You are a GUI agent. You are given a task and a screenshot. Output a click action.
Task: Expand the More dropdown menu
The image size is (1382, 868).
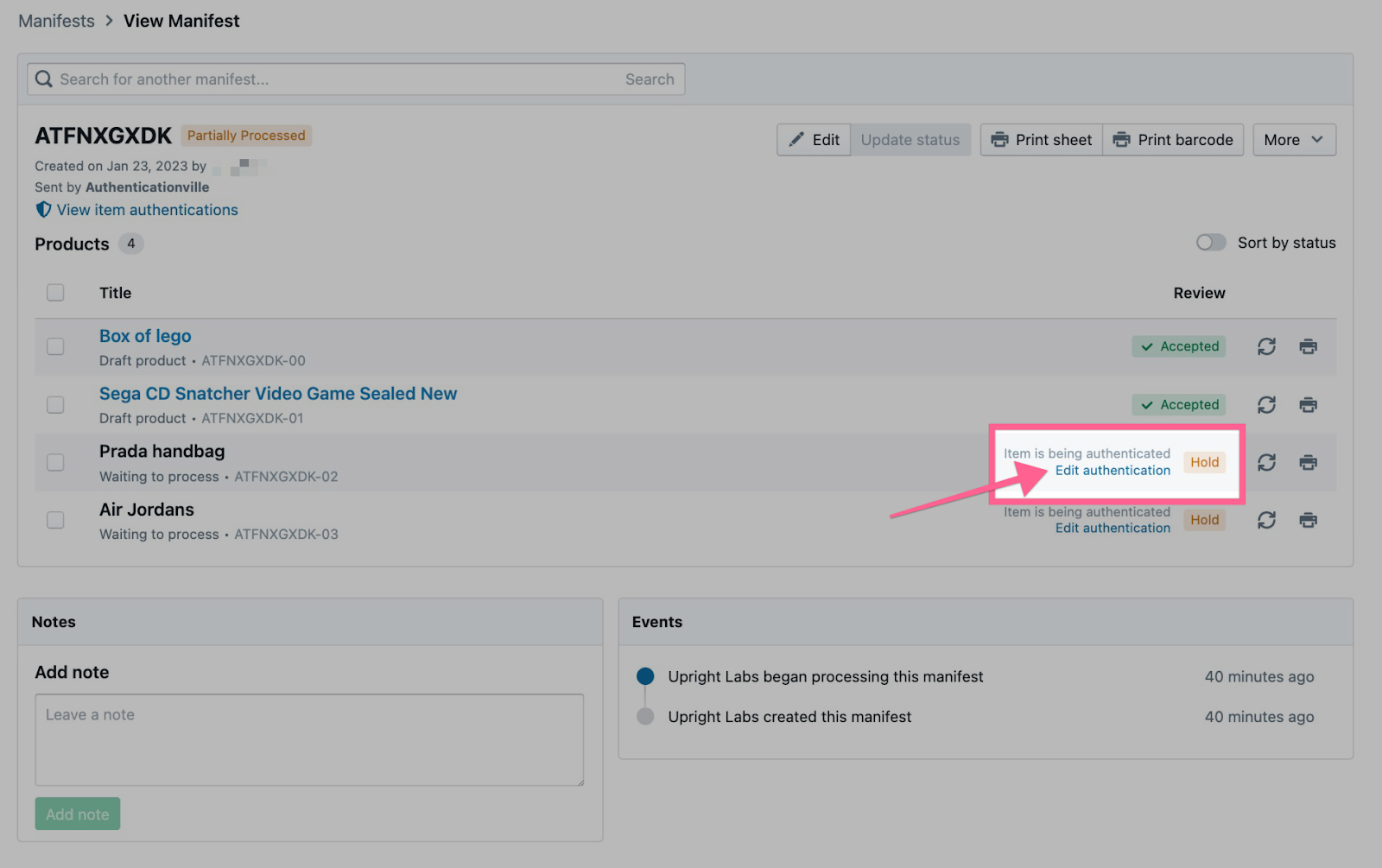click(1293, 140)
